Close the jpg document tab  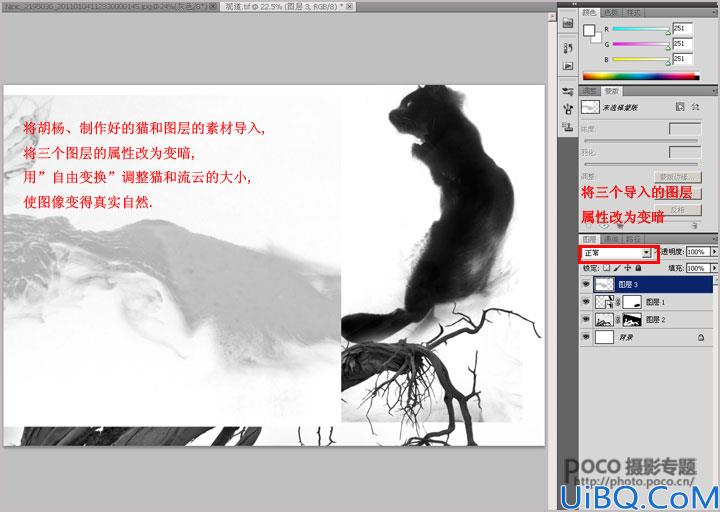pos(213,6)
